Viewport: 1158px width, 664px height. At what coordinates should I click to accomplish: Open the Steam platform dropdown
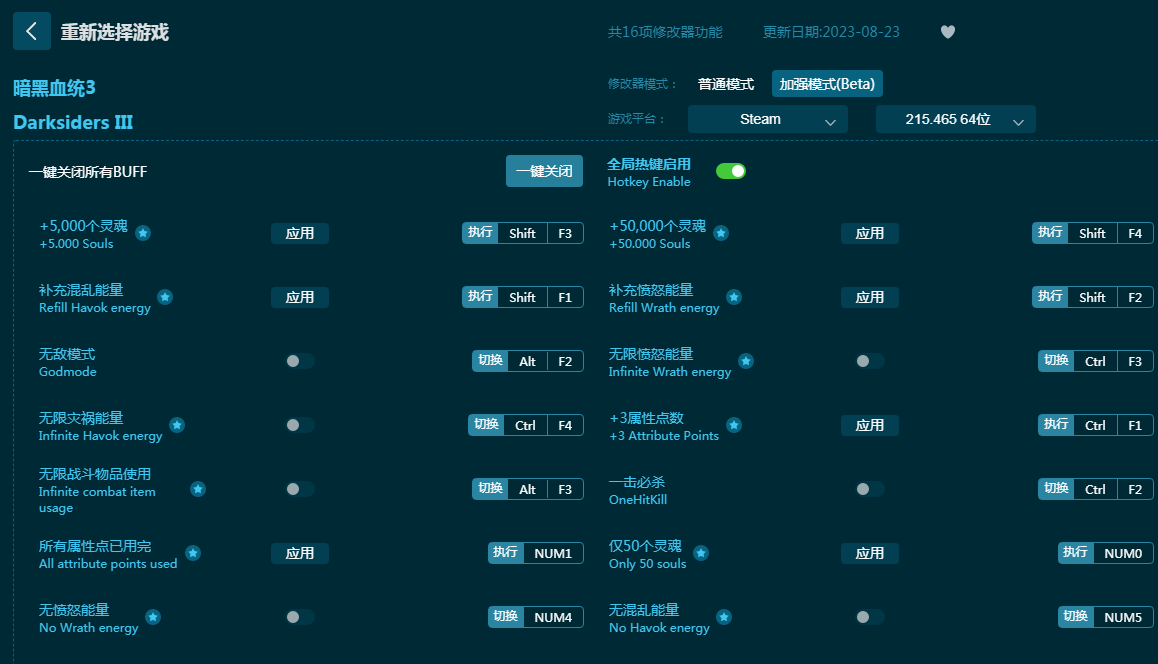point(767,120)
